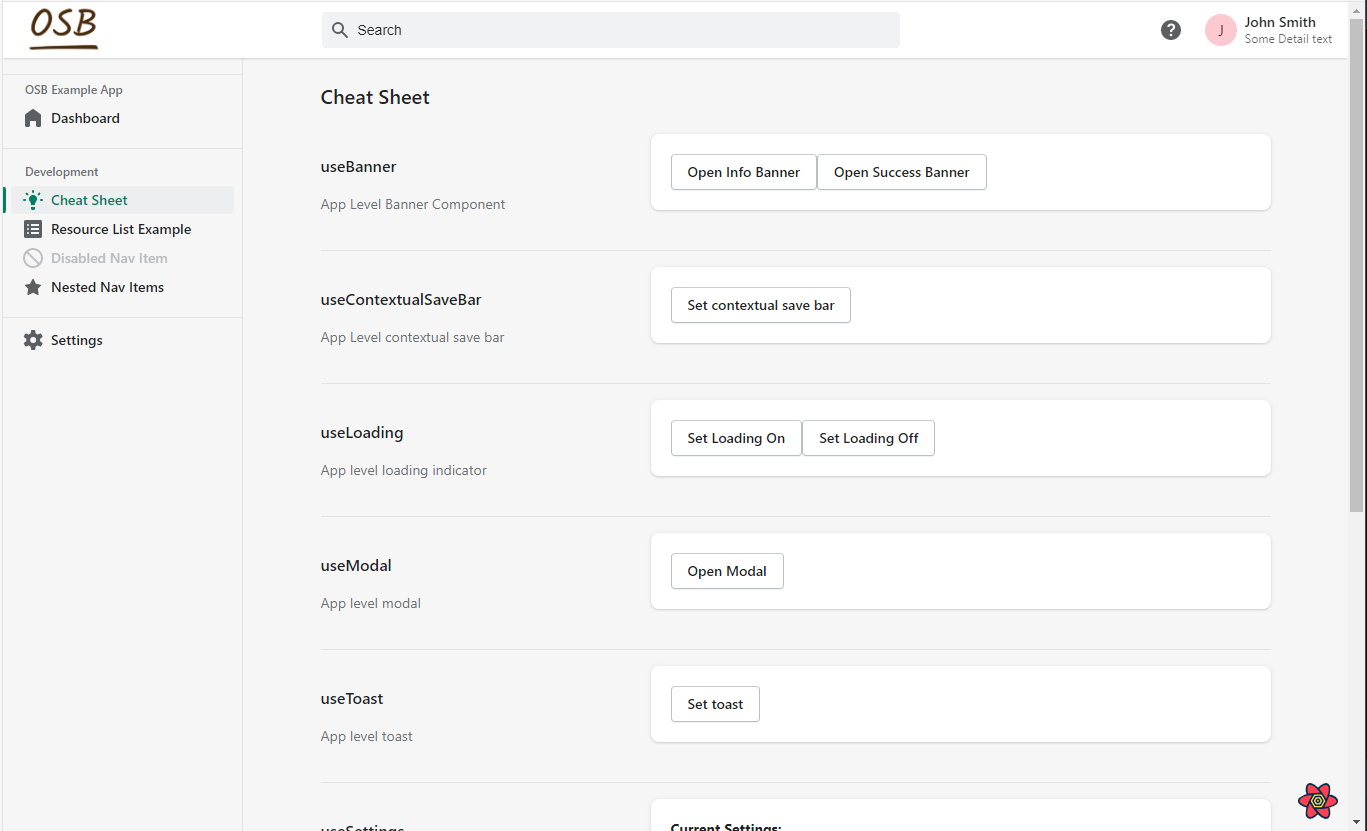Click the John Smith avatar

pos(1221,30)
